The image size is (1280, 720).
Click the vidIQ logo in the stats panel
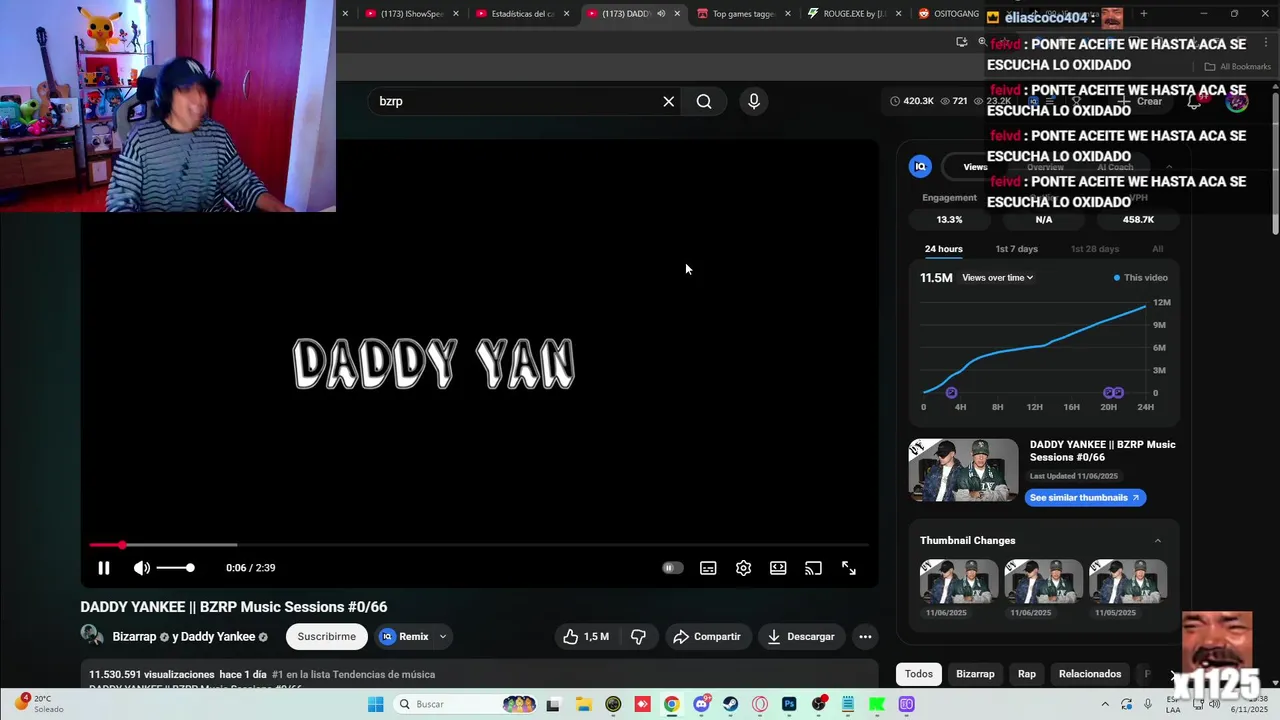coord(920,167)
